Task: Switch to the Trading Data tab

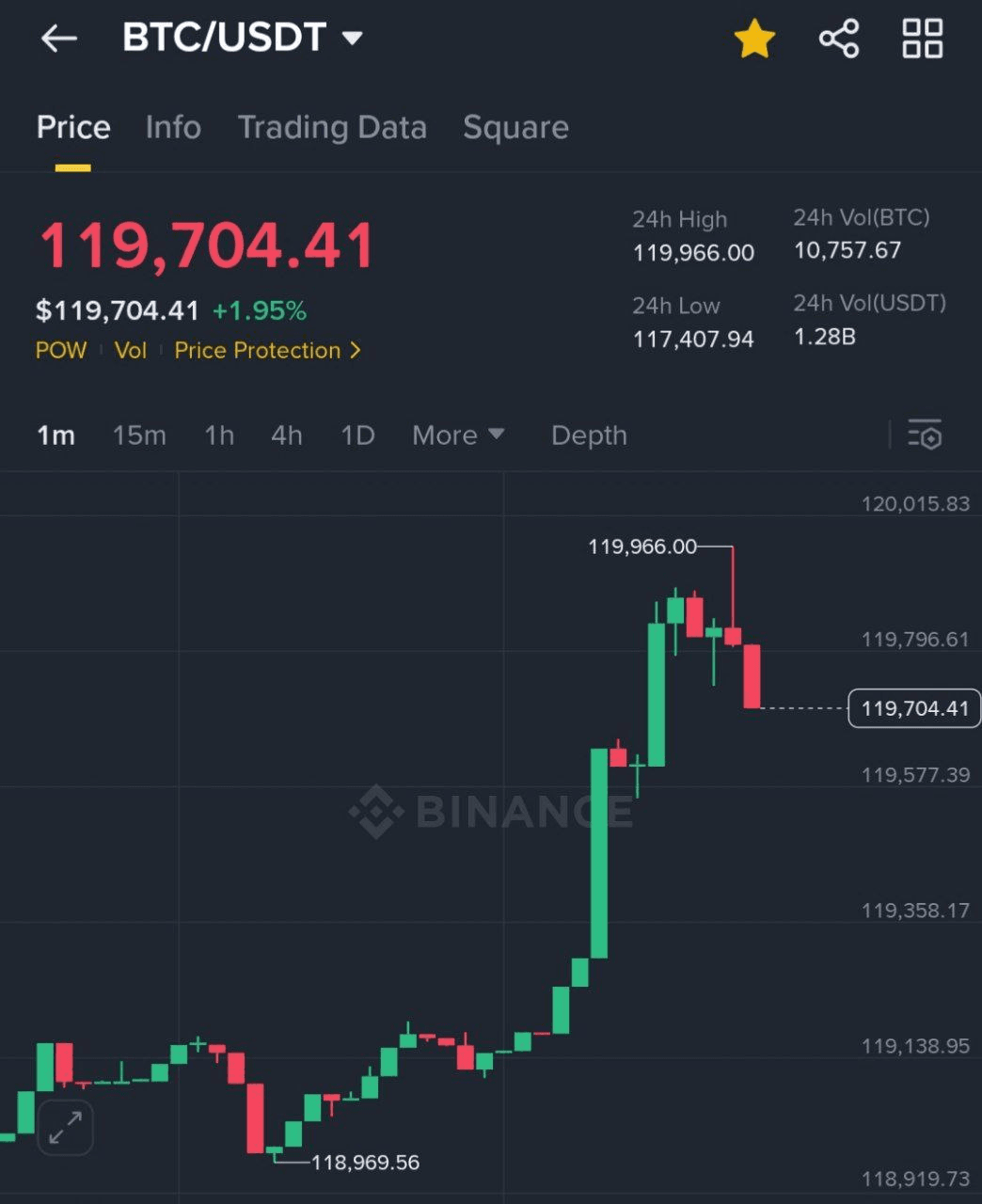Action: (332, 128)
